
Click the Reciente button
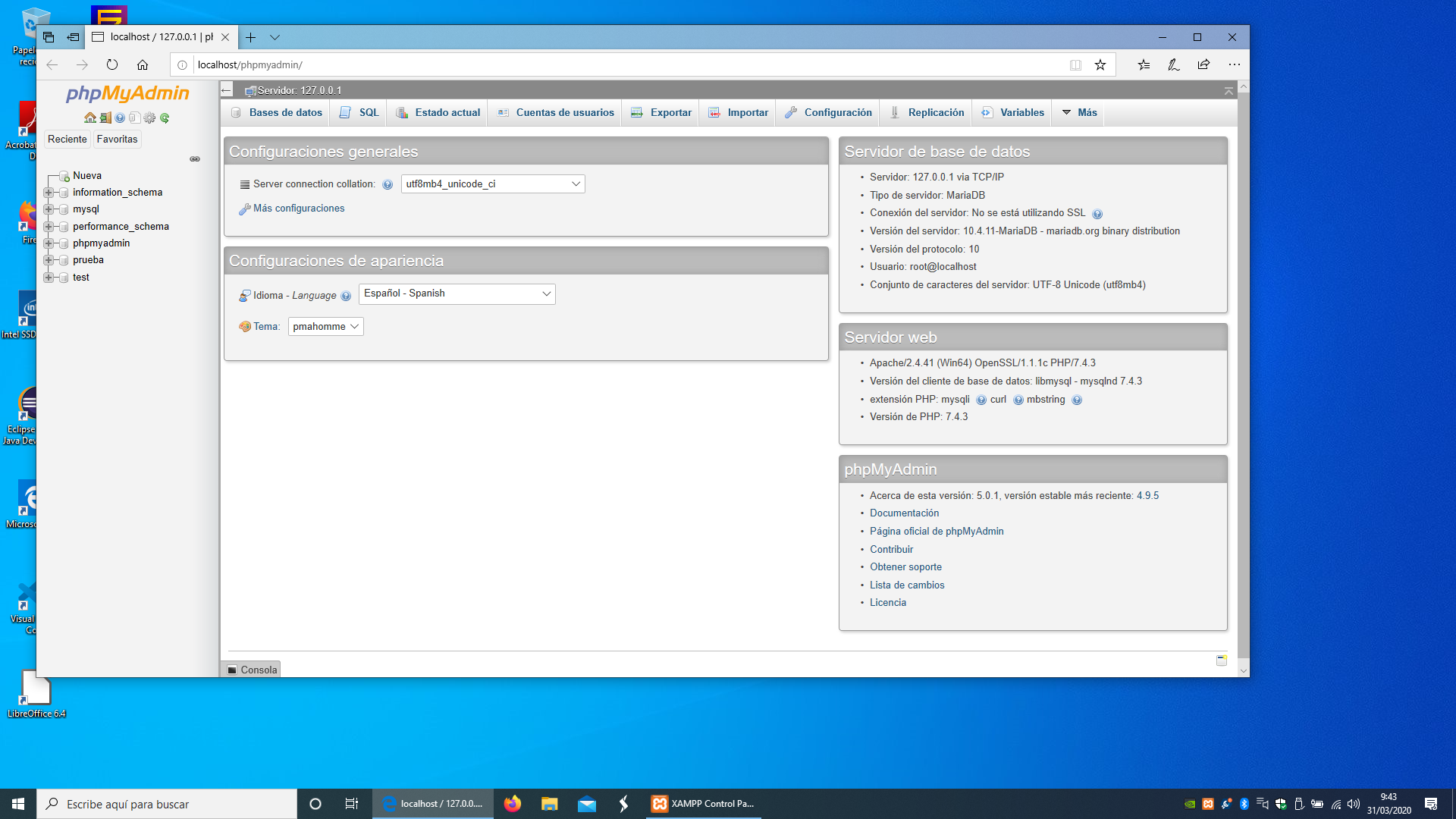67,140
